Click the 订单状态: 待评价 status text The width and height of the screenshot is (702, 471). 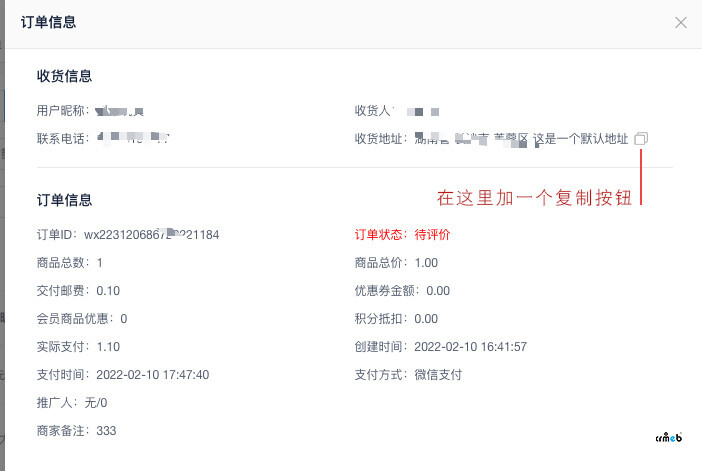pos(402,235)
